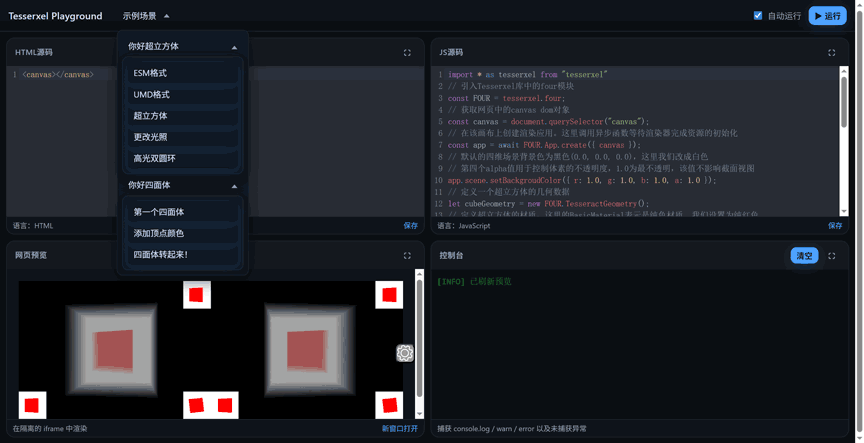864x443 pixels.
Task: Open preview with 新窗口打开 link
Action: click(x=399, y=428)
